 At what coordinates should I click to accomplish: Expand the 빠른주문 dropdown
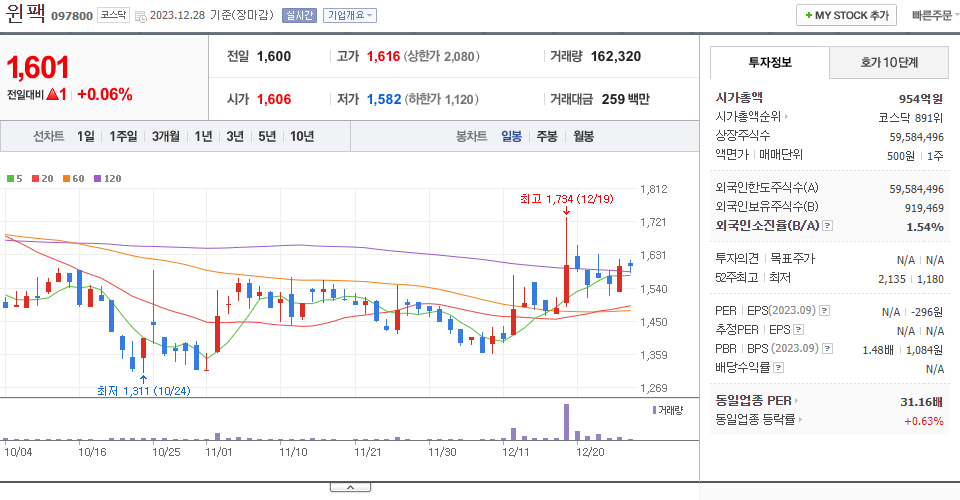click(x=935, y=15)
